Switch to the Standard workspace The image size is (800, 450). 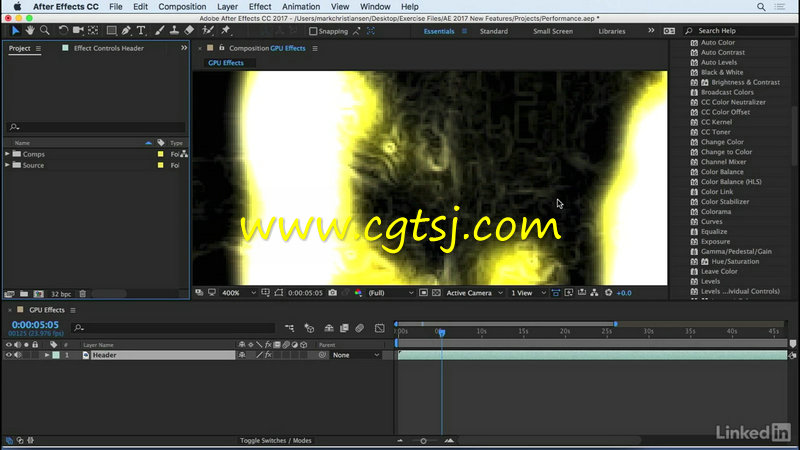[493, 31]
